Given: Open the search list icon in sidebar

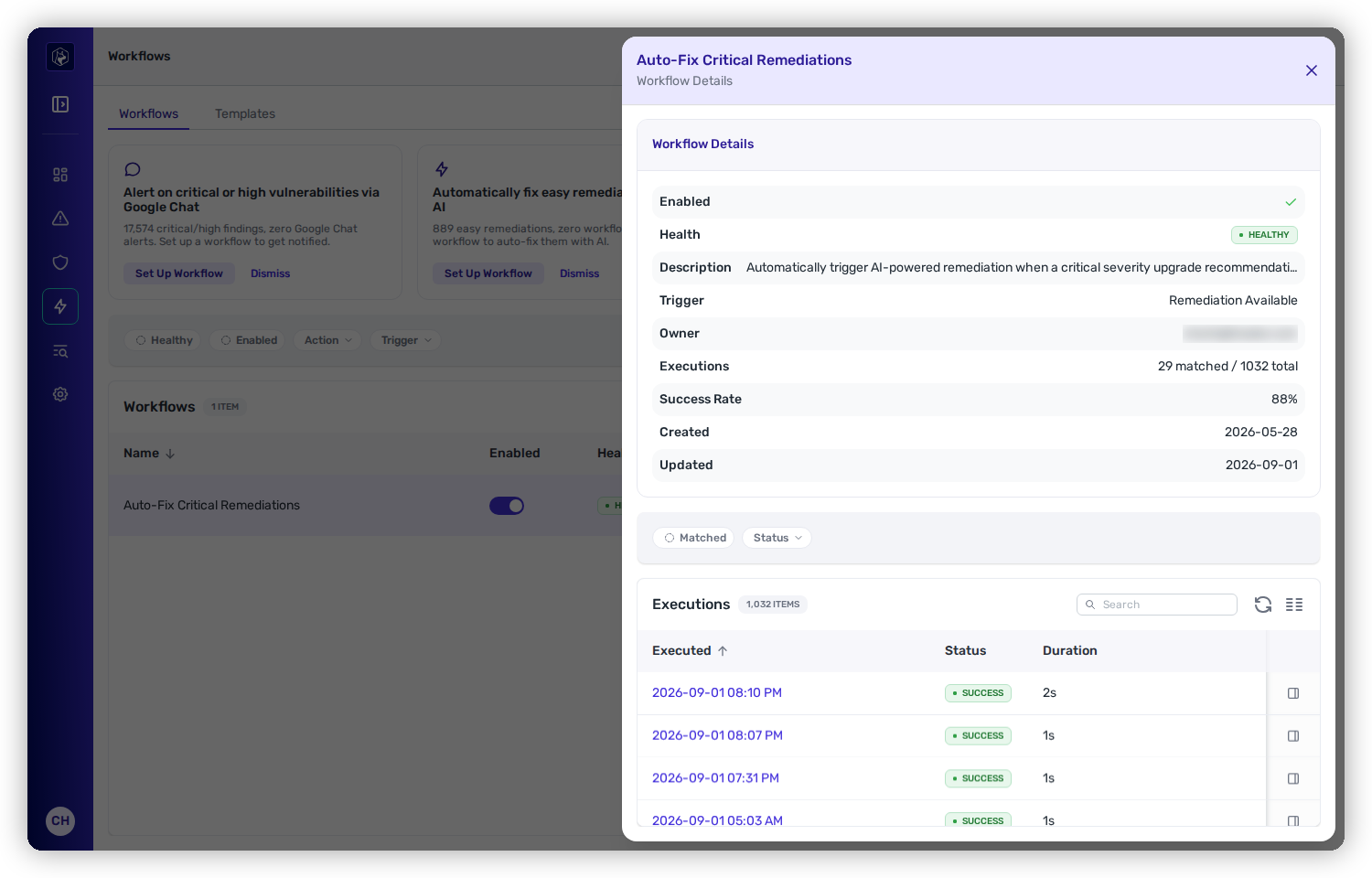Looking at the screenshot, I should point(60,351).
